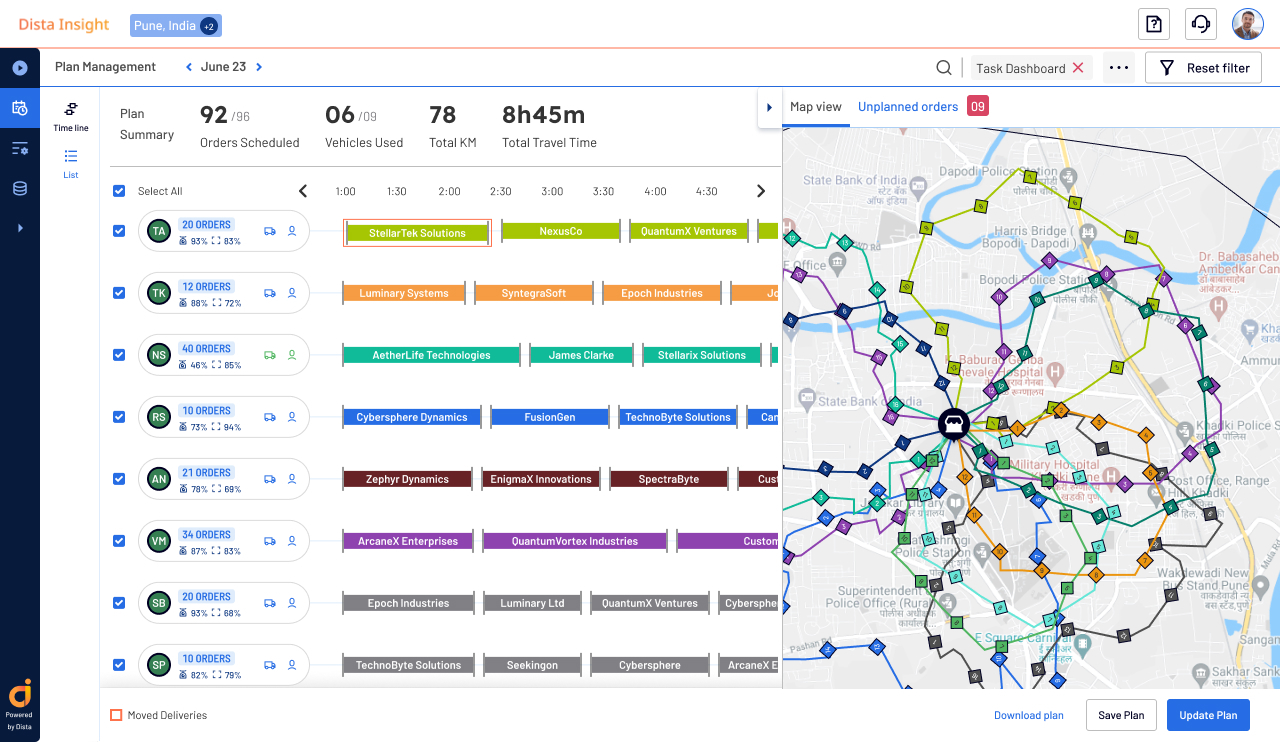
Task: Remove the Task Dashboard filter tag
Action: click(1078, 68)
